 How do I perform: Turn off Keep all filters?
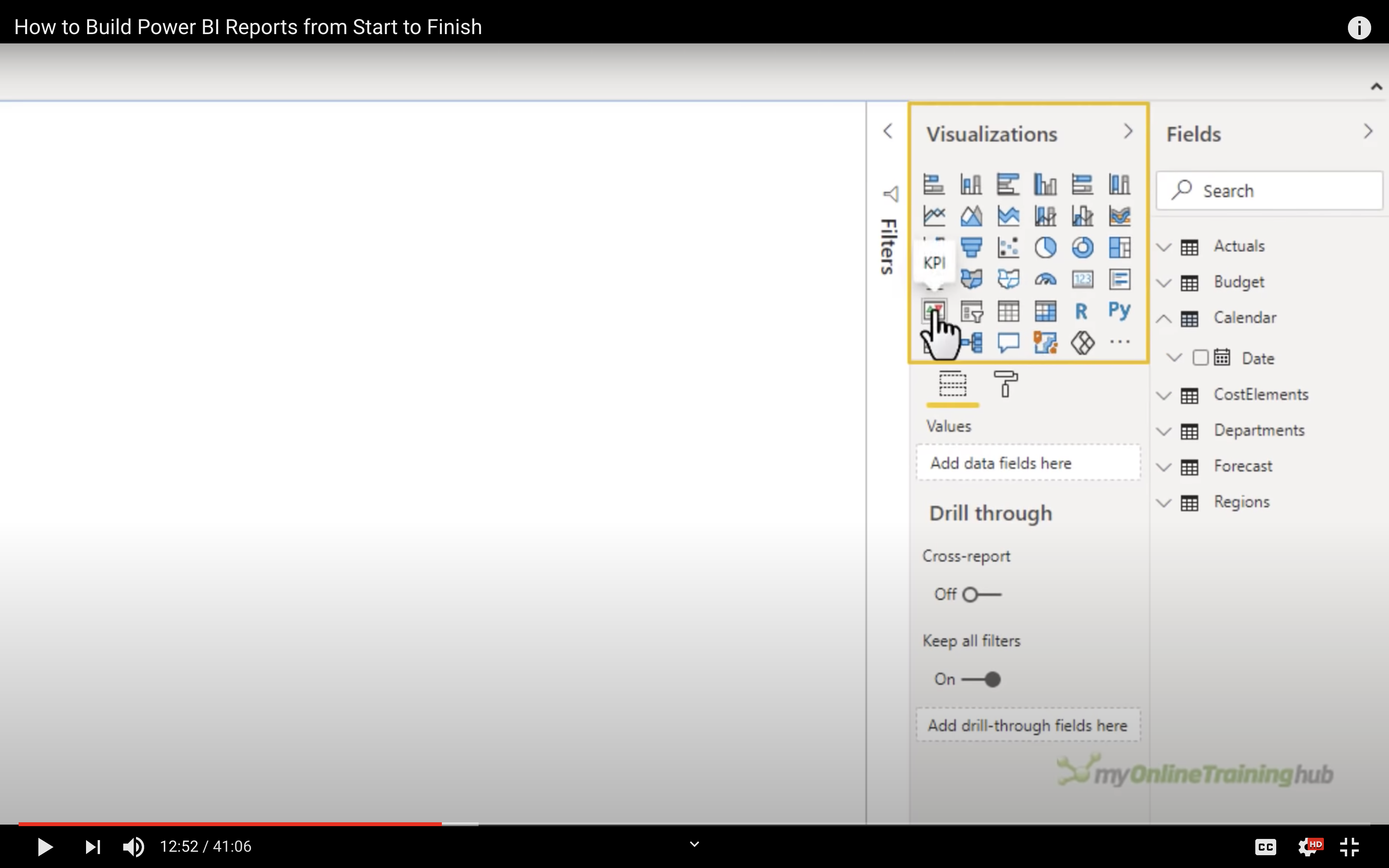tap(981, 680)
